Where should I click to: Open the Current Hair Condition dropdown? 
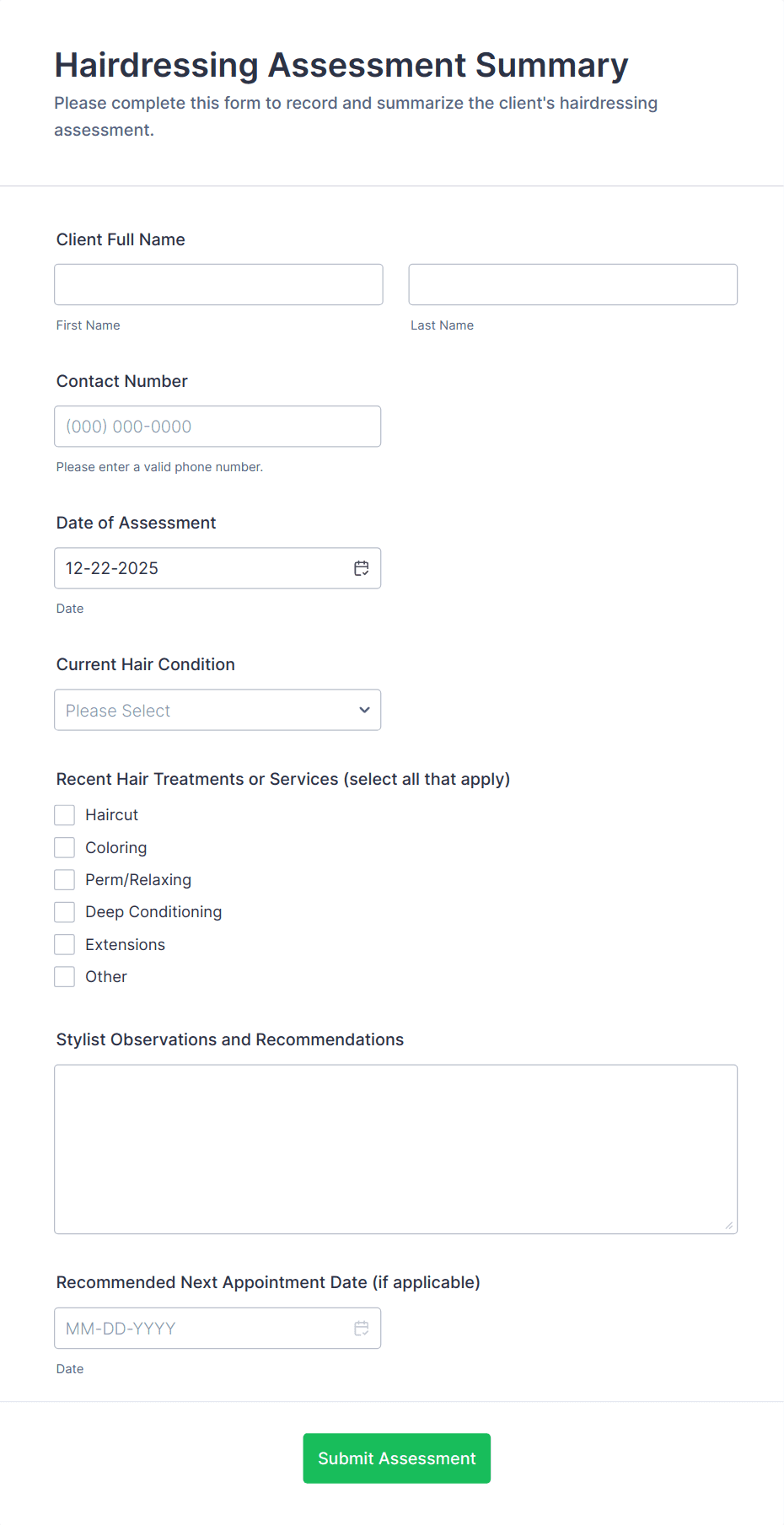(x=217, y=710)
